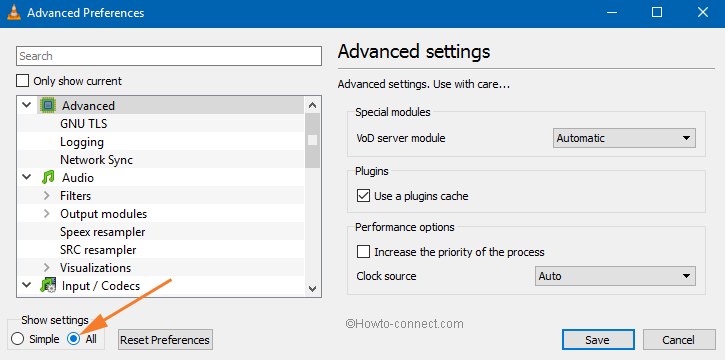Select the GNU TLS tree item

(84, 124)
